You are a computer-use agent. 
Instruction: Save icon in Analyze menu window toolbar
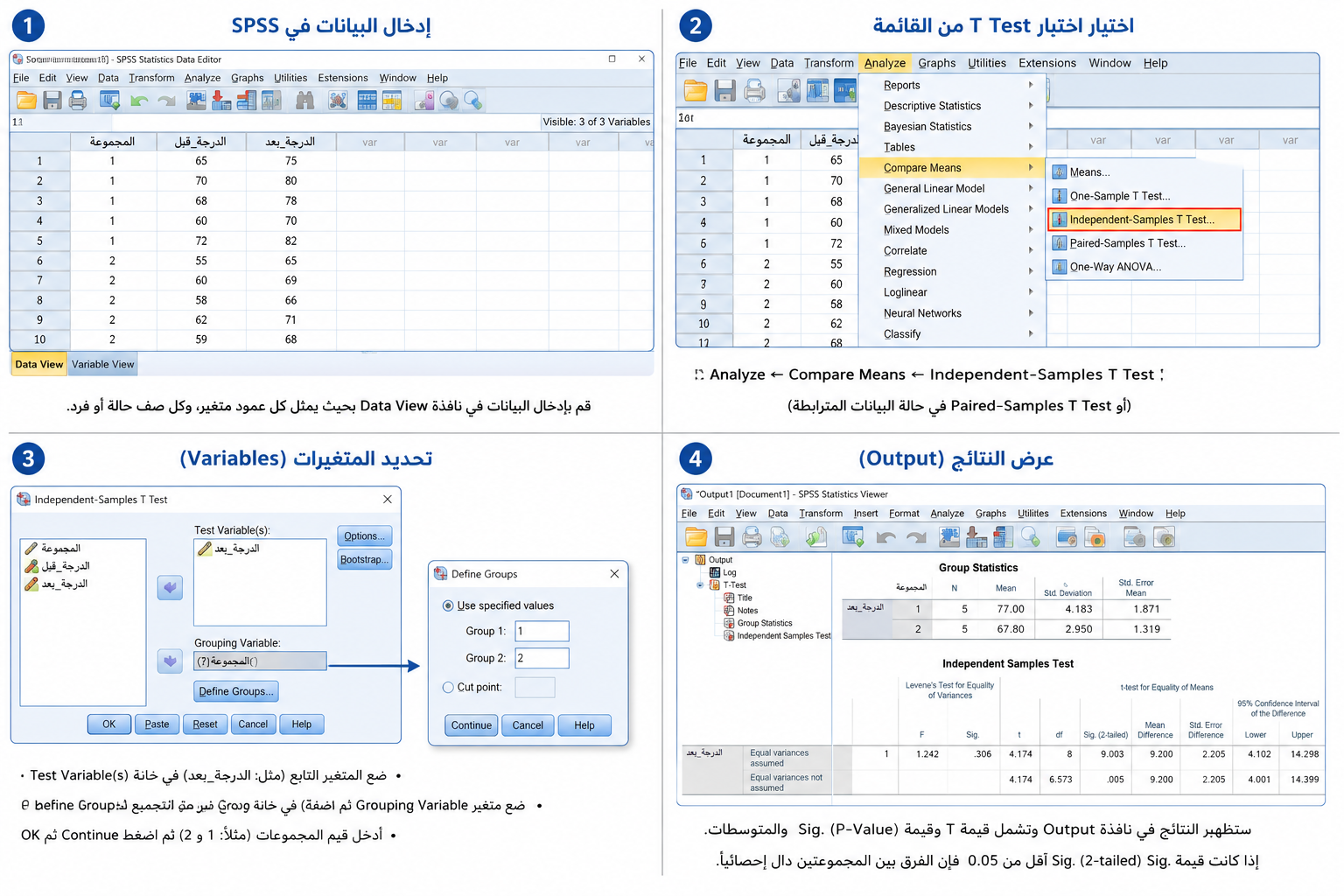pos(724,90)
